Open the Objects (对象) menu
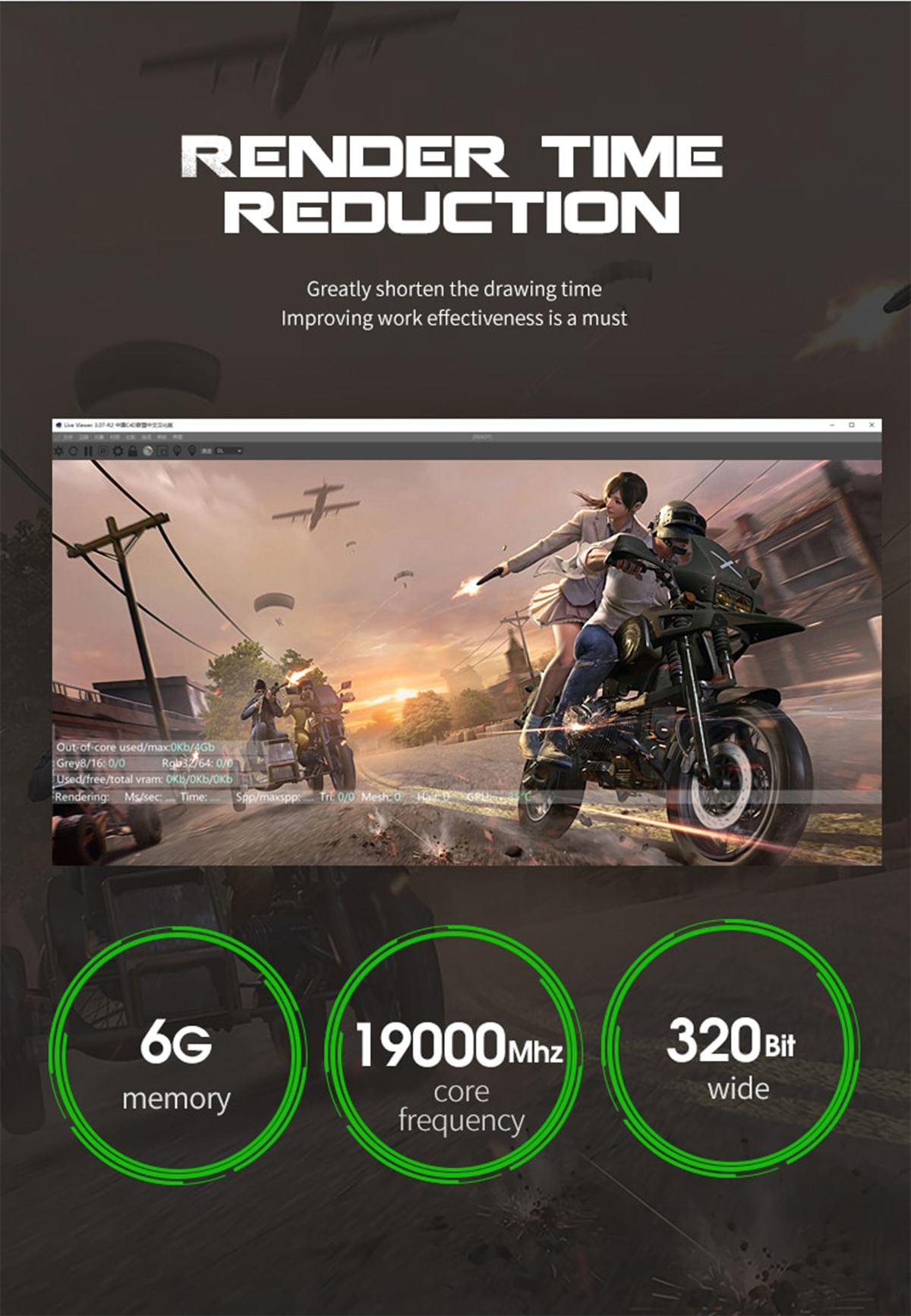This screenshot has width=911, height=1316. coord(99,437)
